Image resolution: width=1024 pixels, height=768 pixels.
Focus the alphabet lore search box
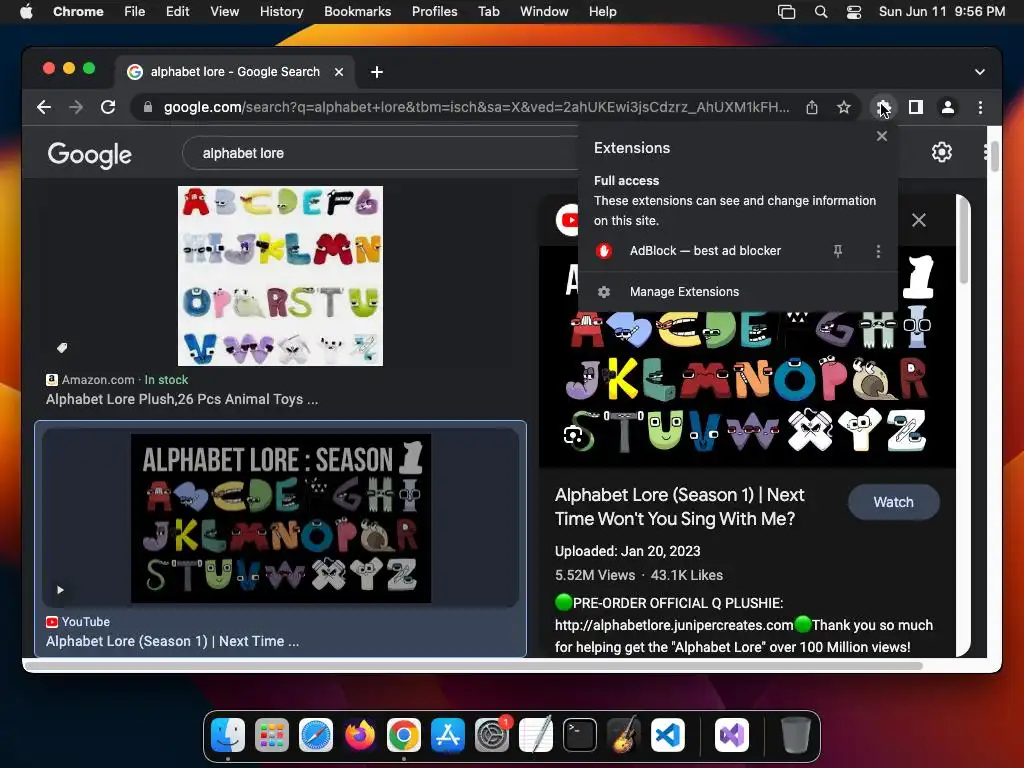click(379, 153)
